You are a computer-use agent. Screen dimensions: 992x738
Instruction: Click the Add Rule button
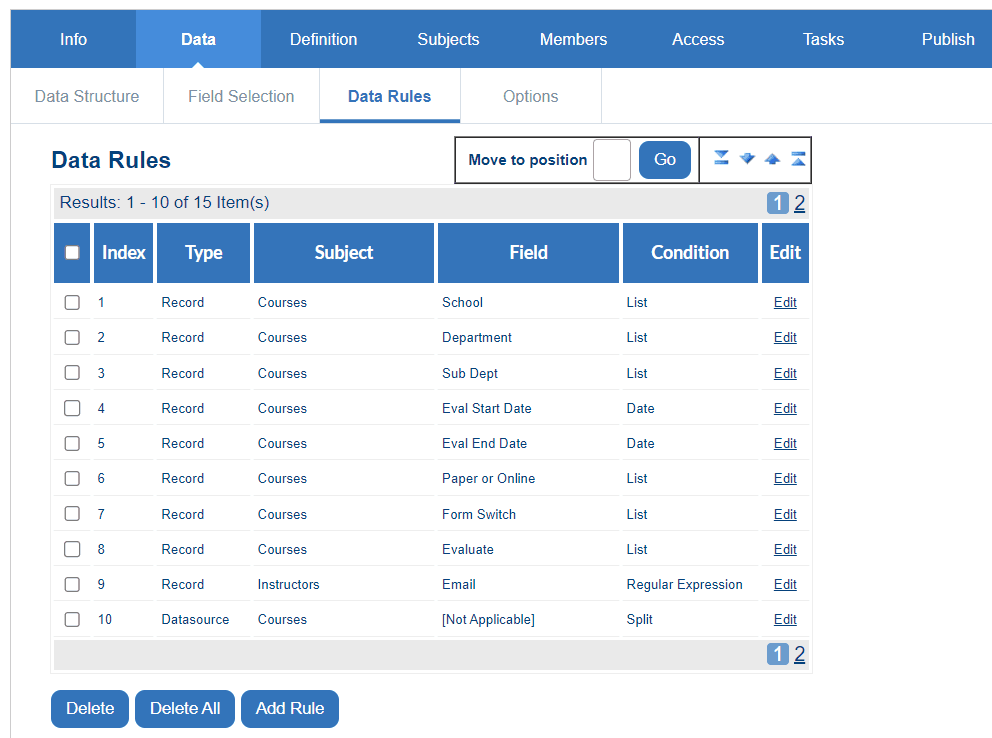[x=290, y=708]
